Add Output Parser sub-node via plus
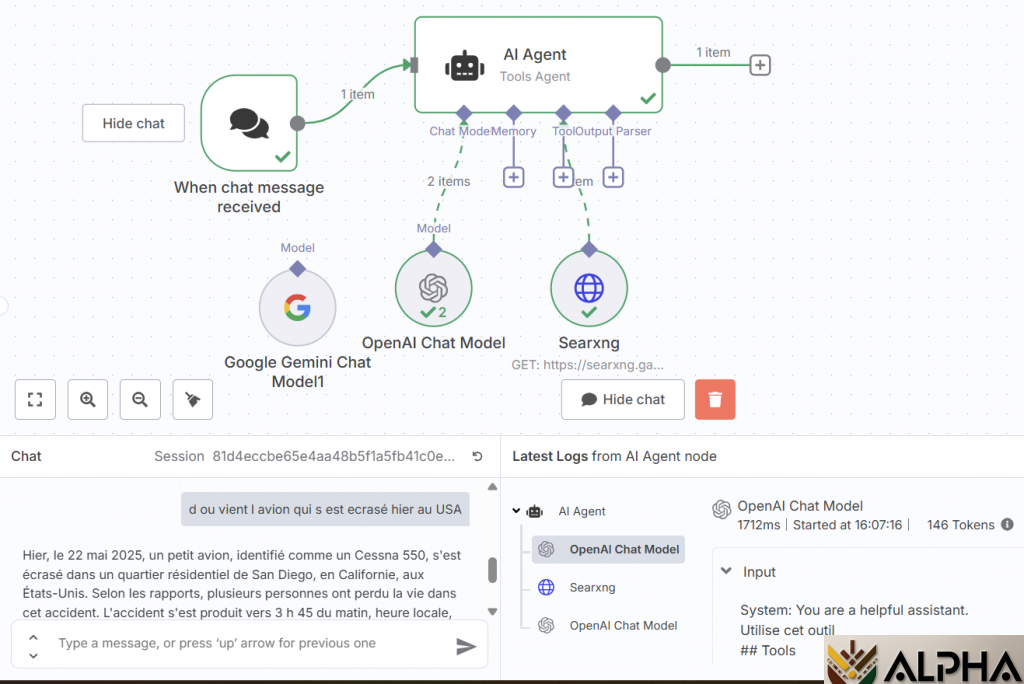This screenshot has height=684, width=1024. (613, 177)
